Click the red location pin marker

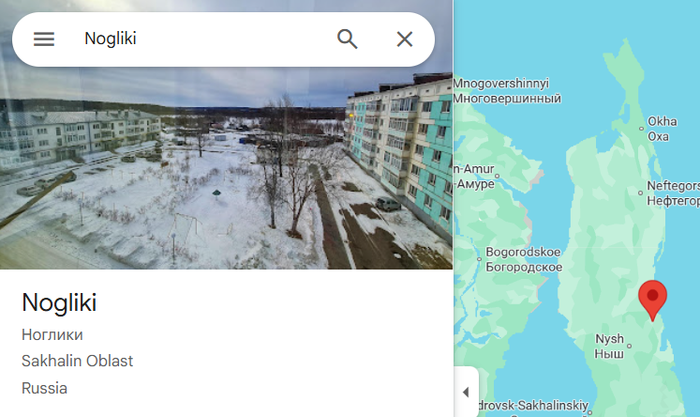[x=652, y=300]
